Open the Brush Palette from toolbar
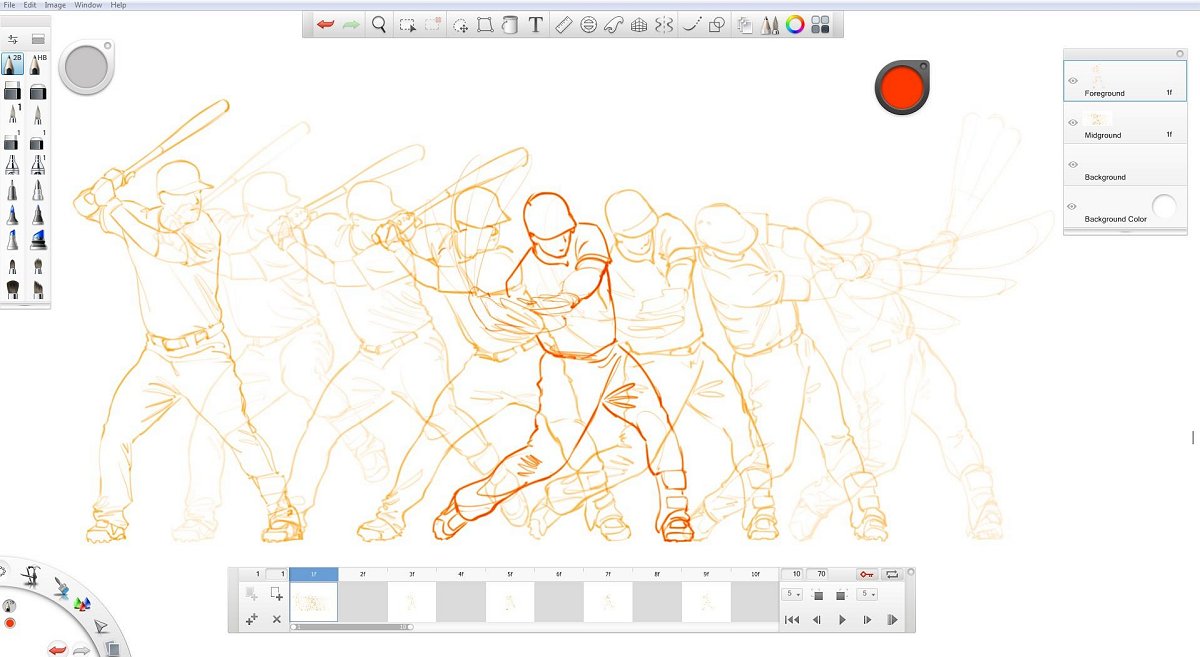The width and height of the screenshot is (1200, 657). (770, 26)
